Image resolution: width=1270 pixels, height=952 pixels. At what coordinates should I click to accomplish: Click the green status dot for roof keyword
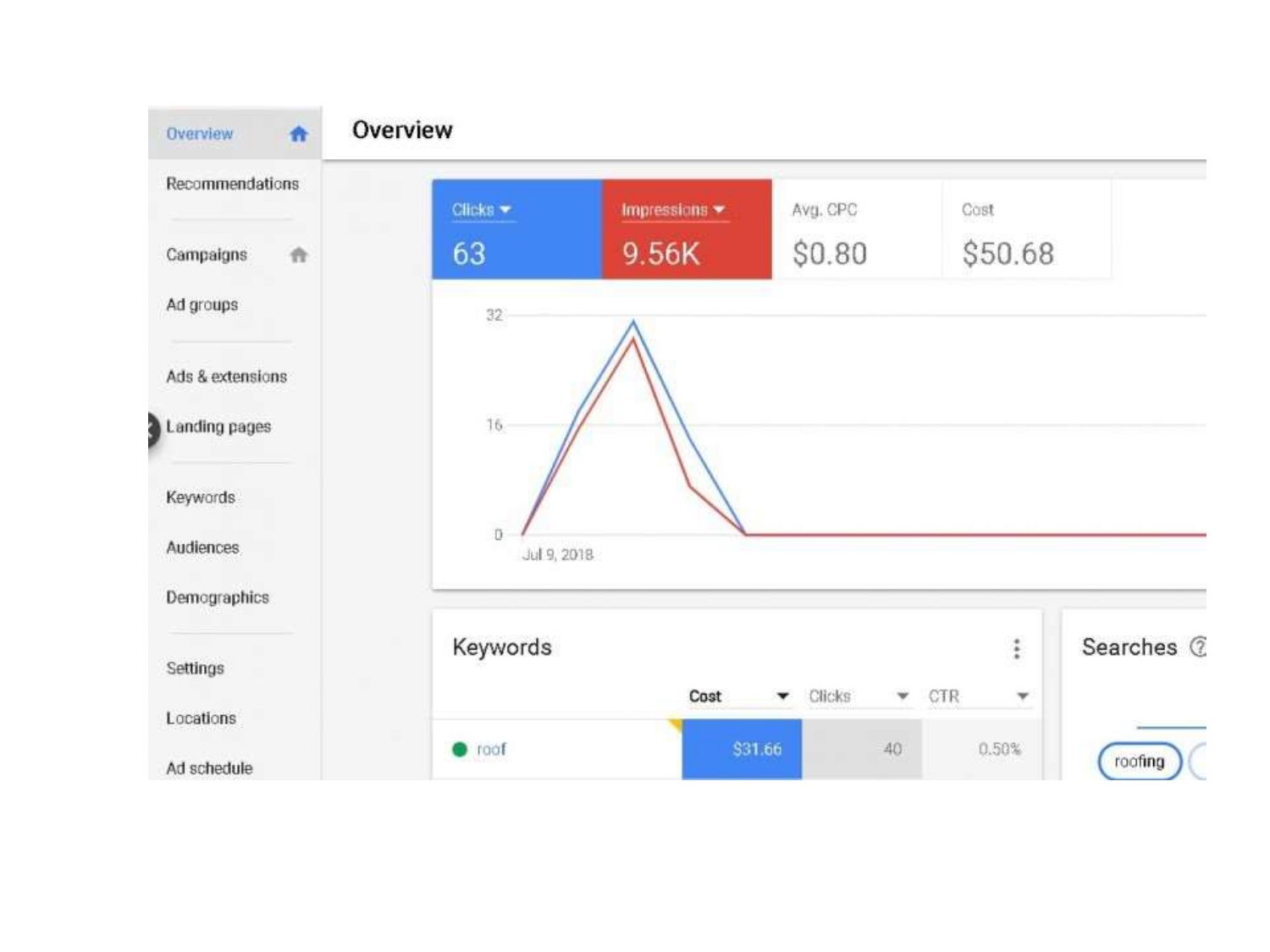coord(460,749)
